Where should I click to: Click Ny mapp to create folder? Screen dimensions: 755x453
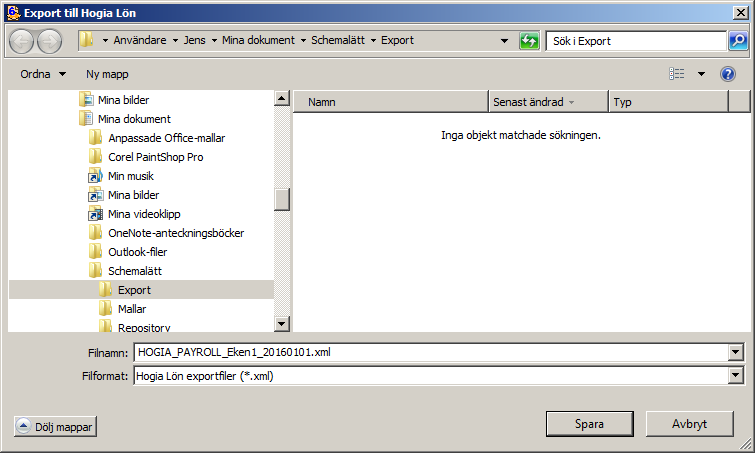(x=107, y=74)
